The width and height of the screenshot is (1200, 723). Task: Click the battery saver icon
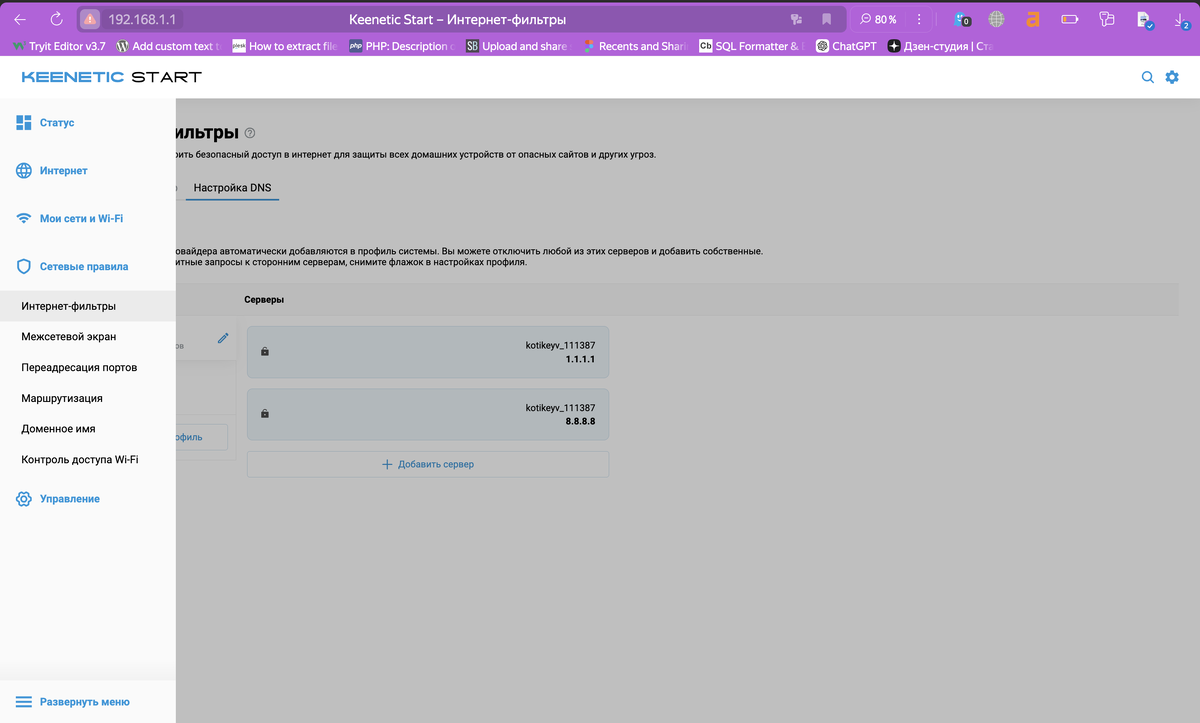1070,19
